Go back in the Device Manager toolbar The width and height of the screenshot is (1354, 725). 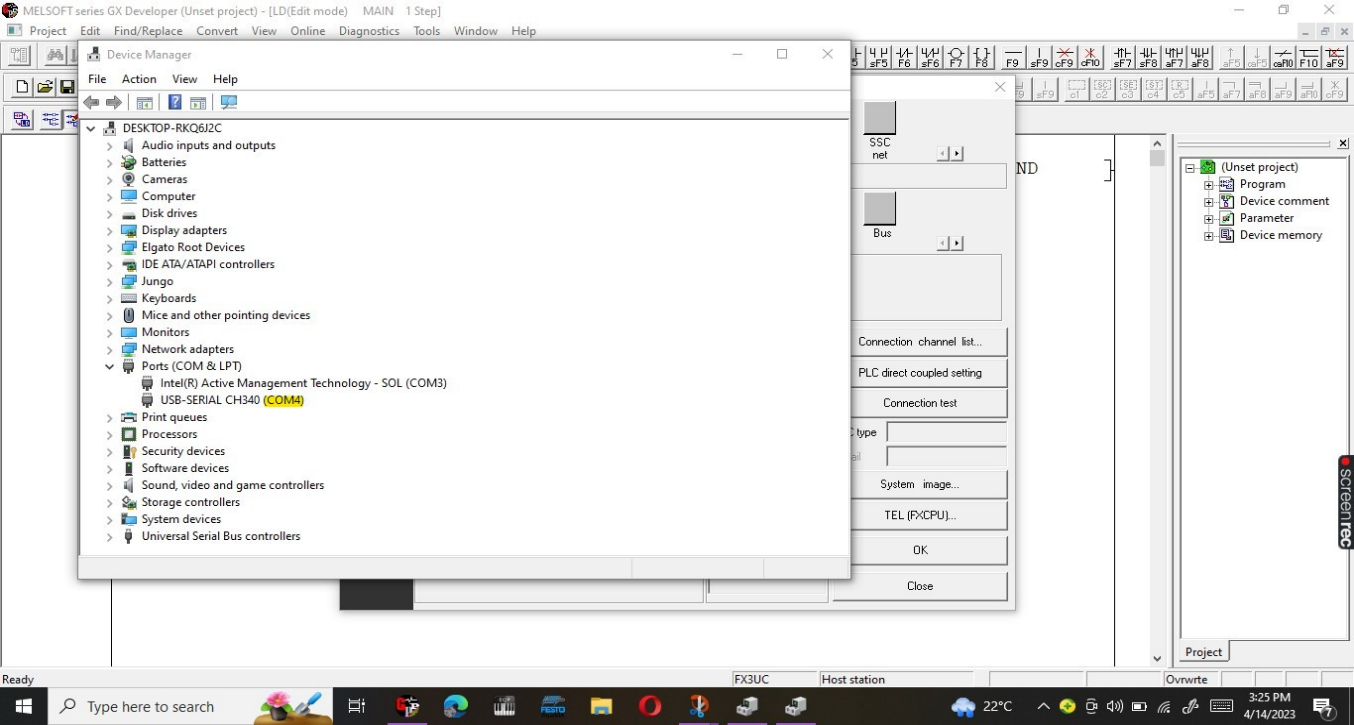click(x=91, y=102)
